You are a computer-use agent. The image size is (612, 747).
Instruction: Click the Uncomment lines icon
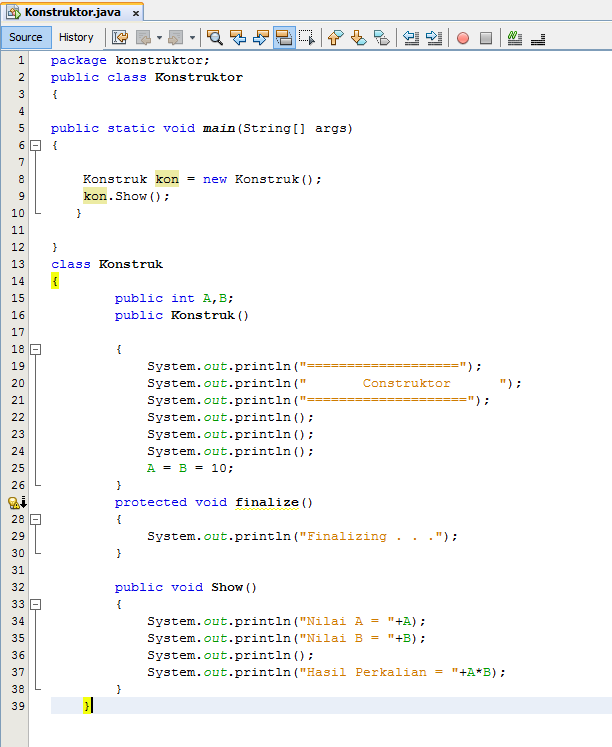pos(538,37)
